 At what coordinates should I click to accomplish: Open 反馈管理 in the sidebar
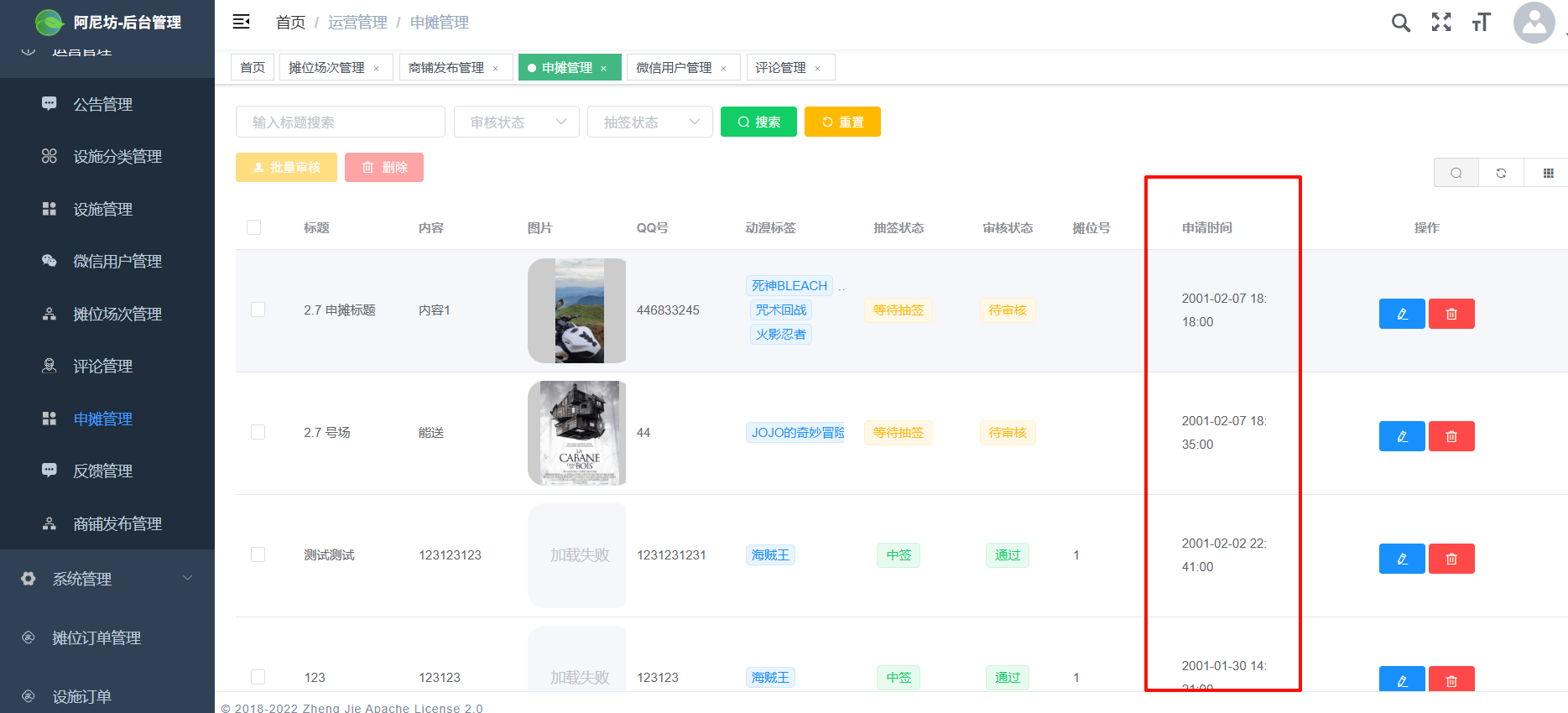click(x=102, y=471)
